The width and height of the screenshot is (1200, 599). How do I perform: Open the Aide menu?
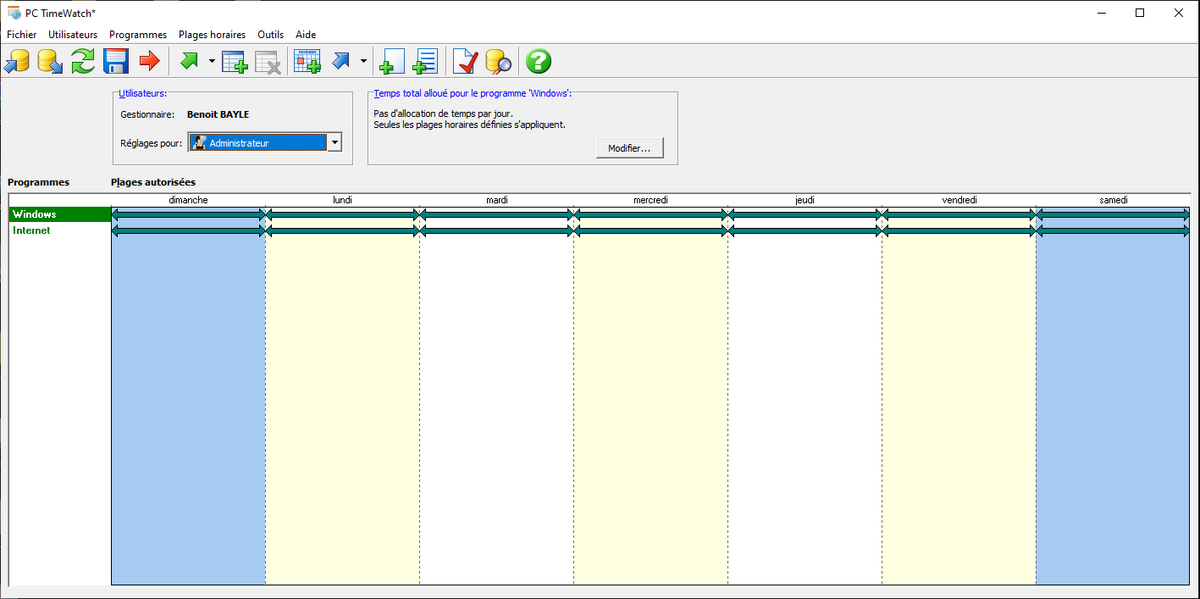(x=306, y=35)
